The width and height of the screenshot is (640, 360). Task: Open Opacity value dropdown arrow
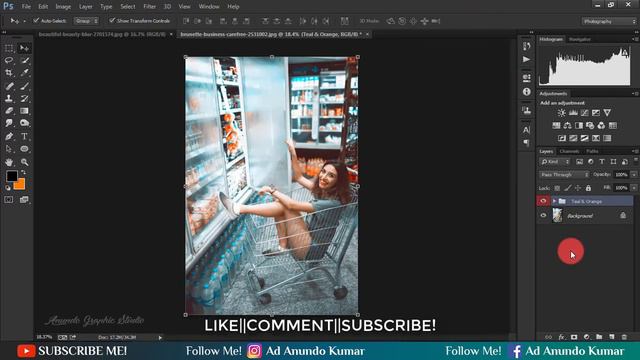(634, 175)
